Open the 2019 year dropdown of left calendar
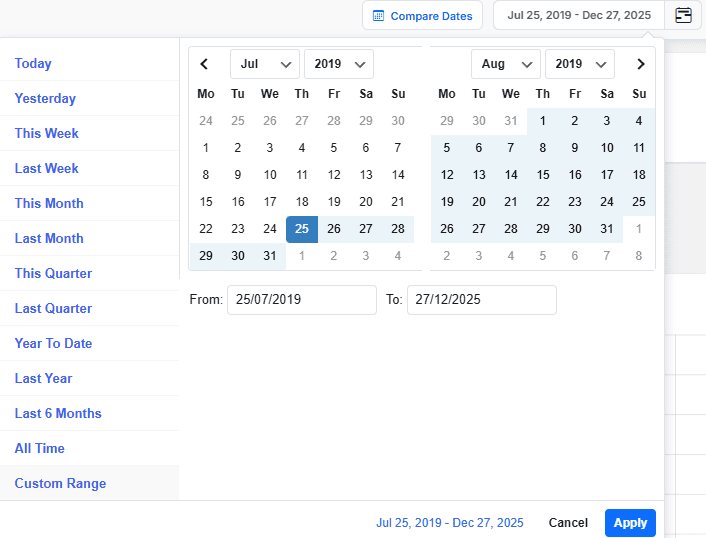Screen dimensions: 706x538 [x=339, y=64]
